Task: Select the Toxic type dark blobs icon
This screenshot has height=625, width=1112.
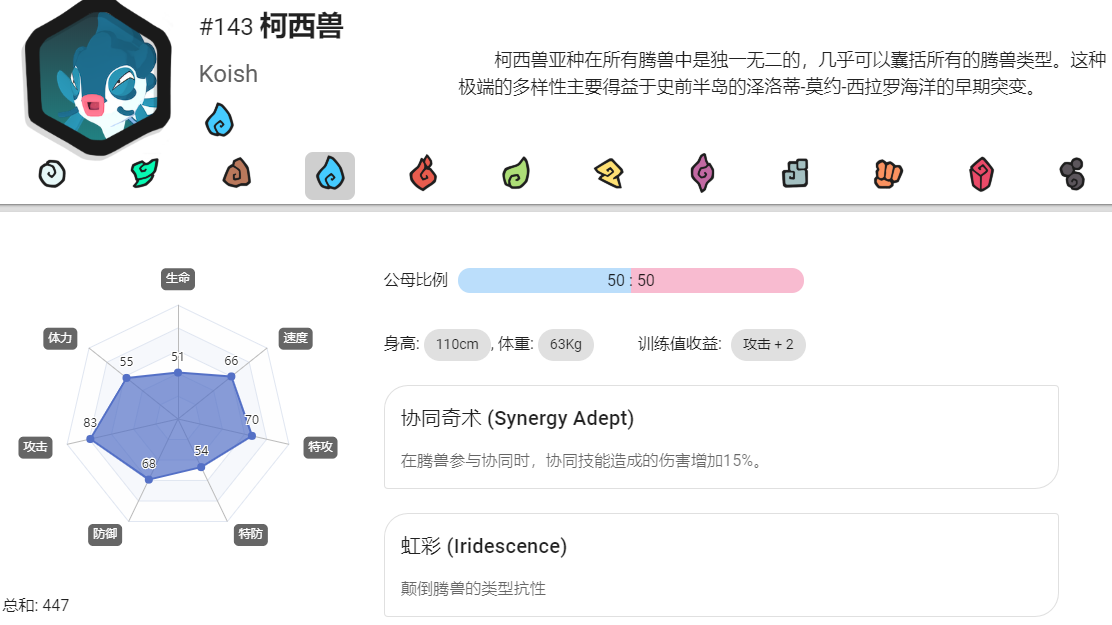Action: click(x=1072, y=174)
